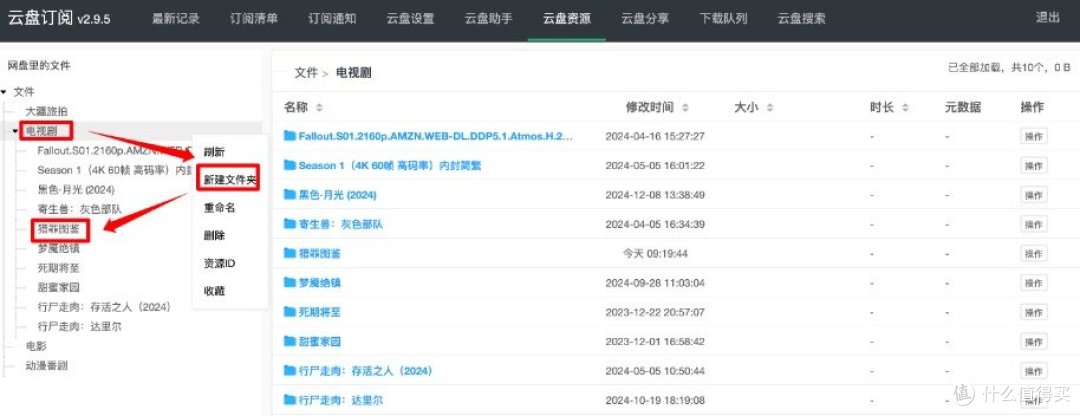This screenshot has height=416, width=1080.
Task: Select 甜蜜家园 in the file tree
Action: point(59,287)
